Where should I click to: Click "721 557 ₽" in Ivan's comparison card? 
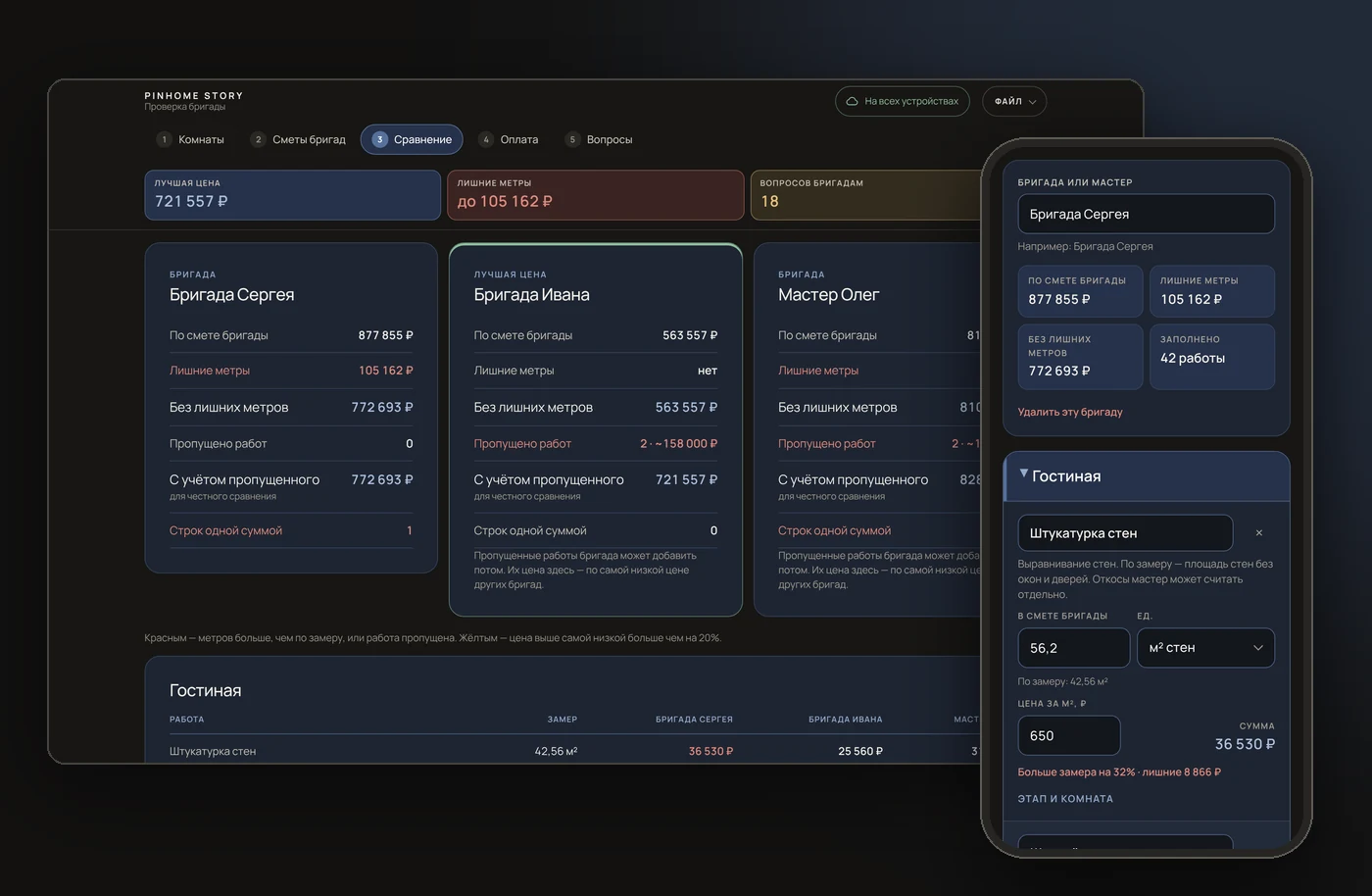[x=686, y=479]
